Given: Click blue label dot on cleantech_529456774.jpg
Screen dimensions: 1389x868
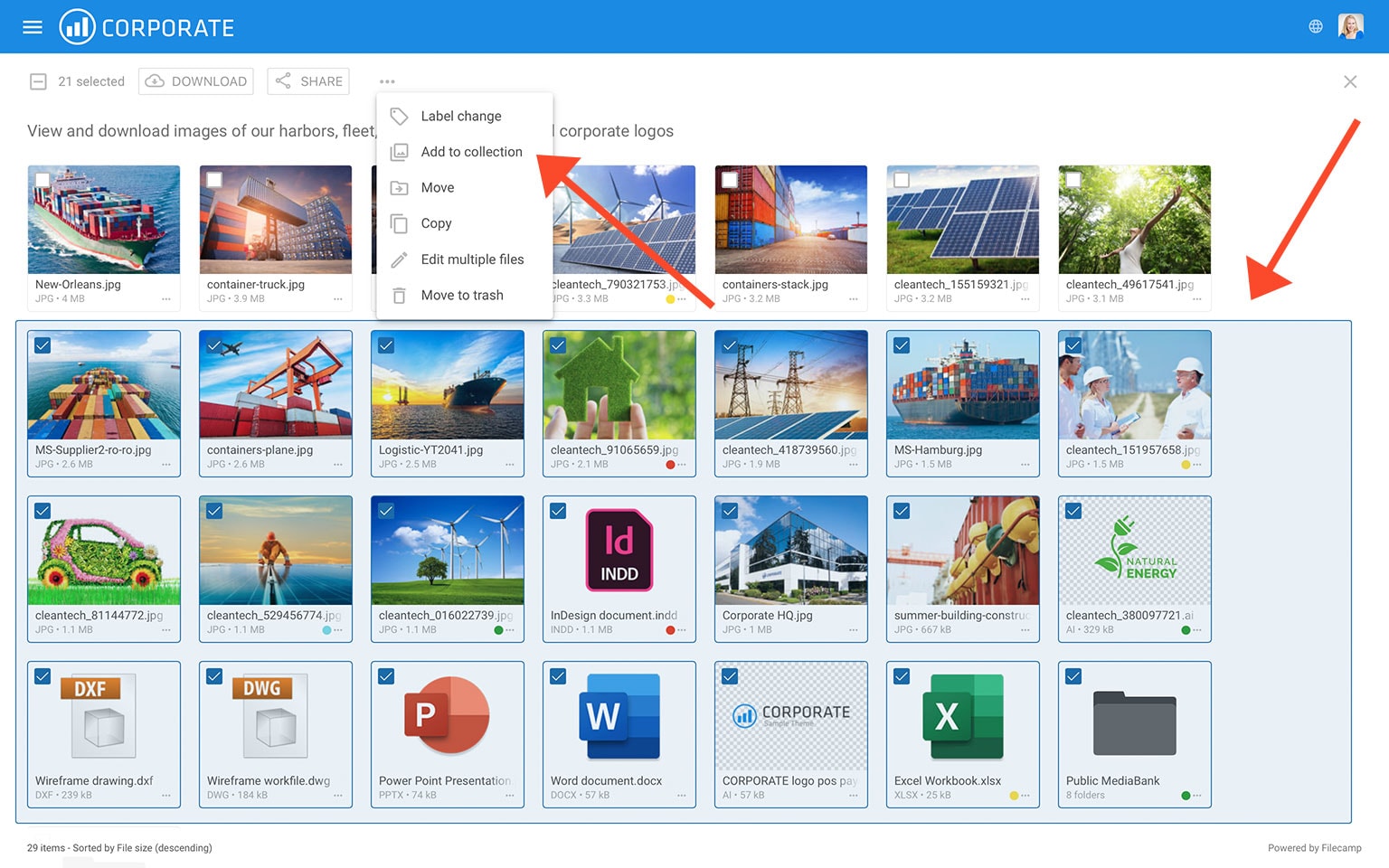Looking at the screenshot, I should 326,630.
